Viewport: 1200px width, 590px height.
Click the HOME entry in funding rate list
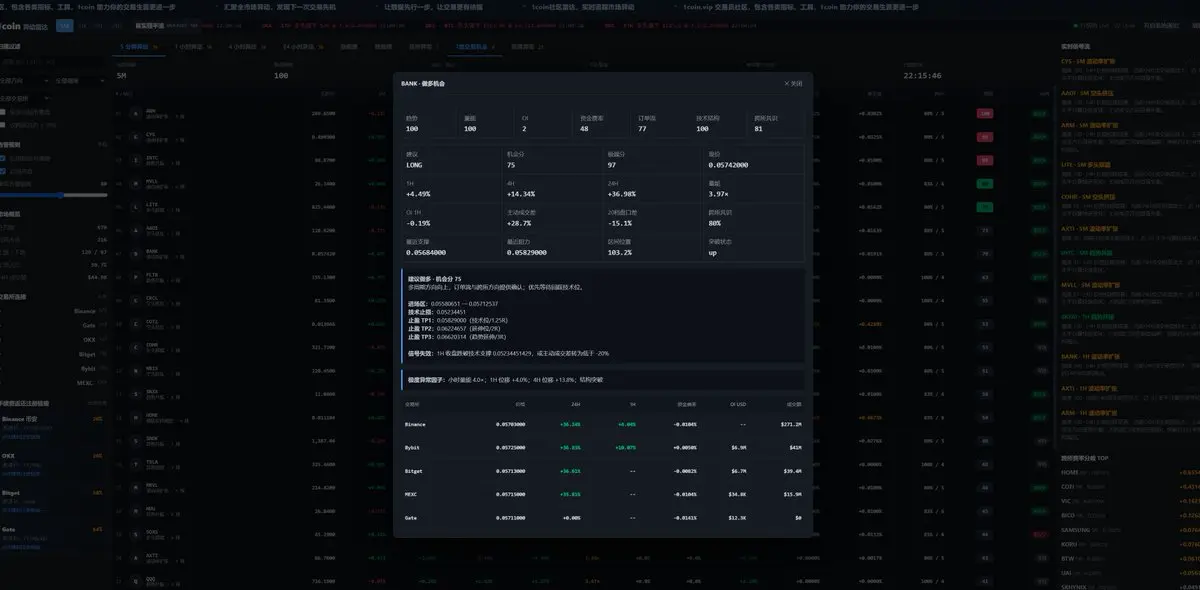tap(1130, 471)
